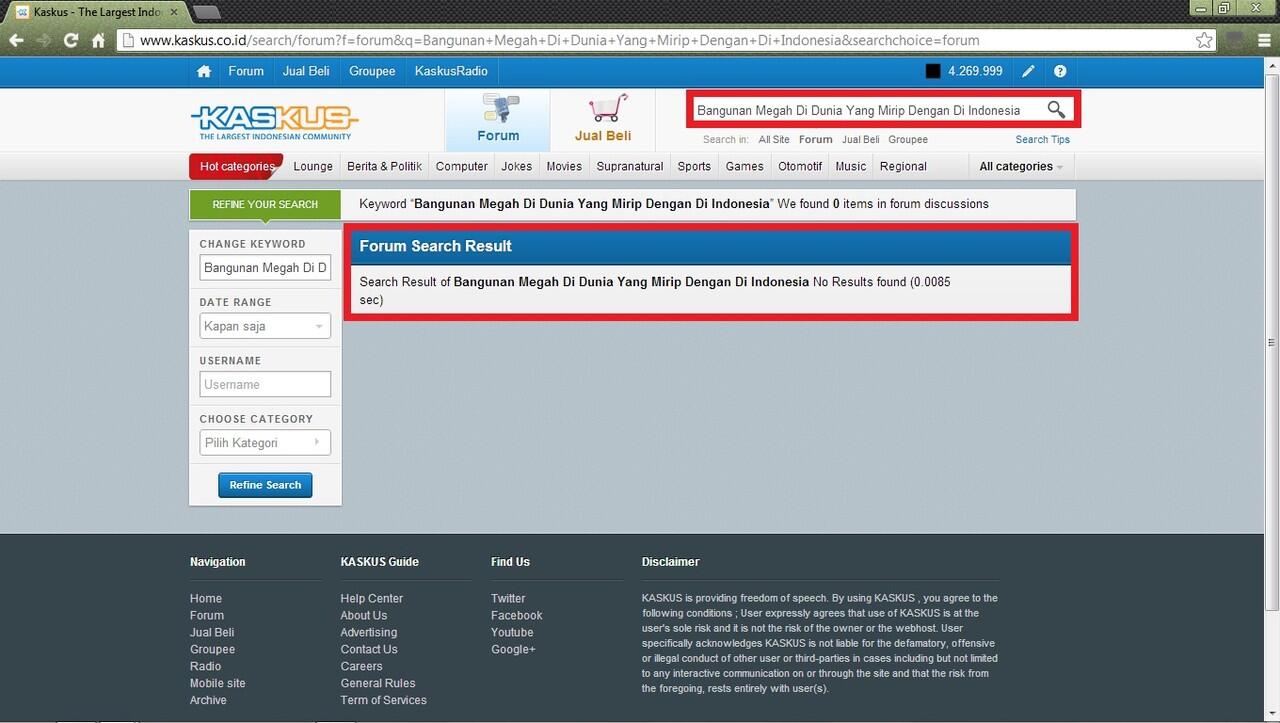1280x723 pixels.
Task: Open Regional category
Action: coord(903,166)
